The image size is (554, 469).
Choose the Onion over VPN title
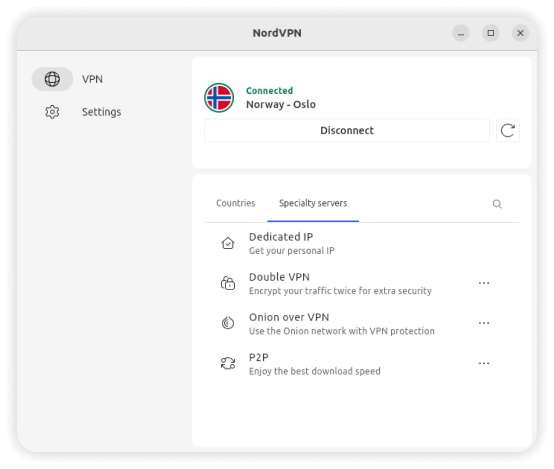point(289,317)
